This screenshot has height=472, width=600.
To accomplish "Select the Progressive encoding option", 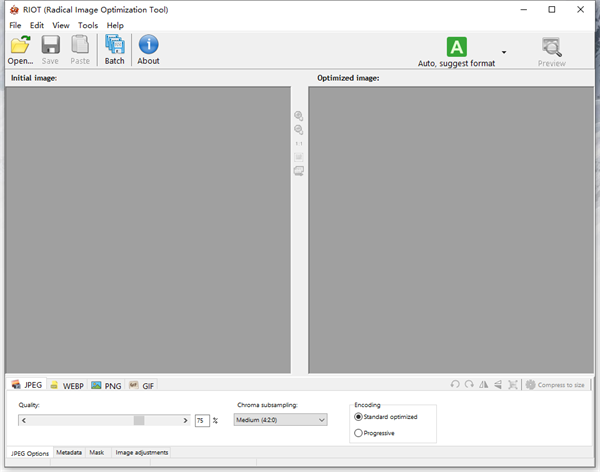I will coord(374,433).
